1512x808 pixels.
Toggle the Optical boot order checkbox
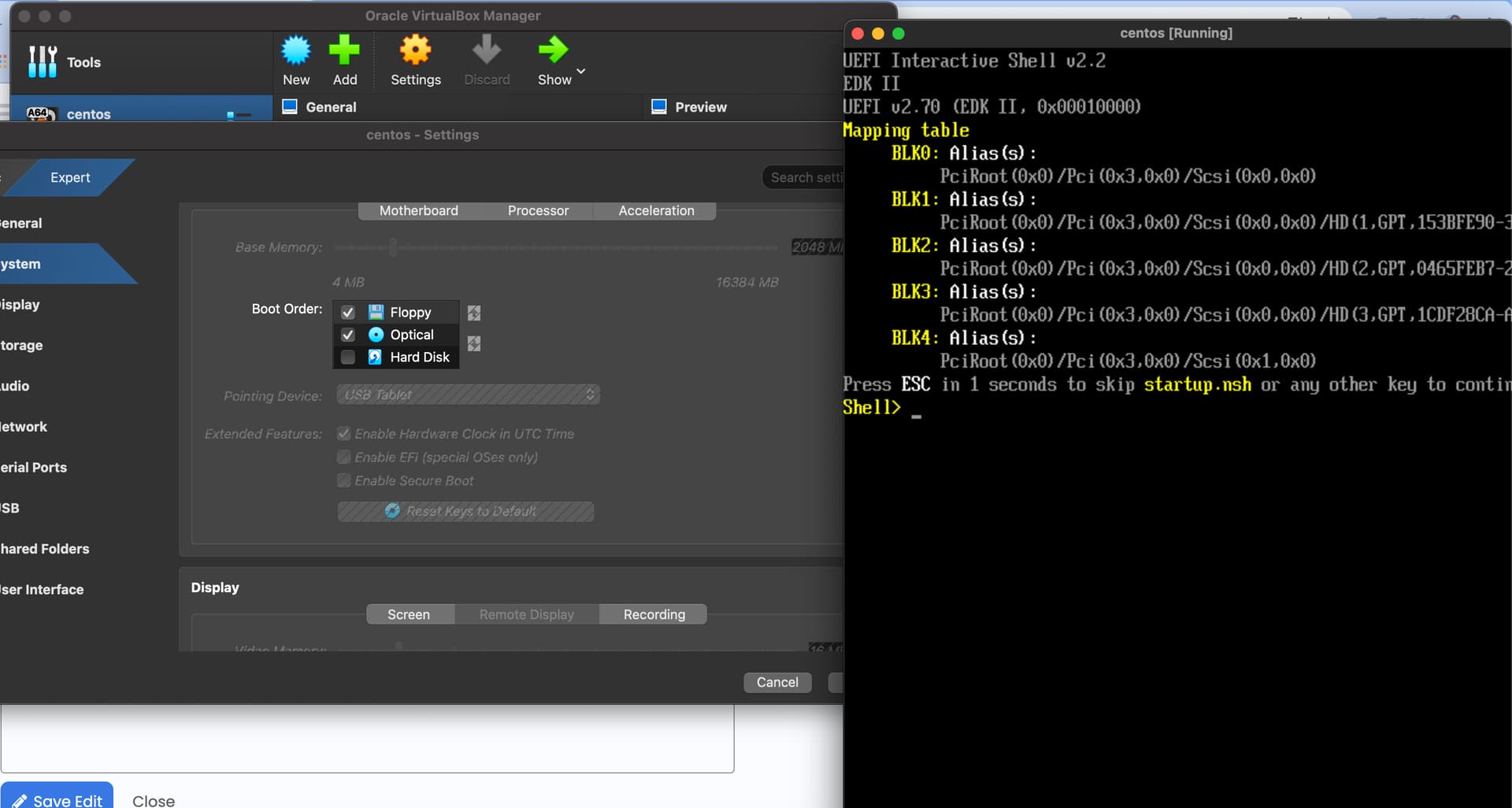coord(347,335)
